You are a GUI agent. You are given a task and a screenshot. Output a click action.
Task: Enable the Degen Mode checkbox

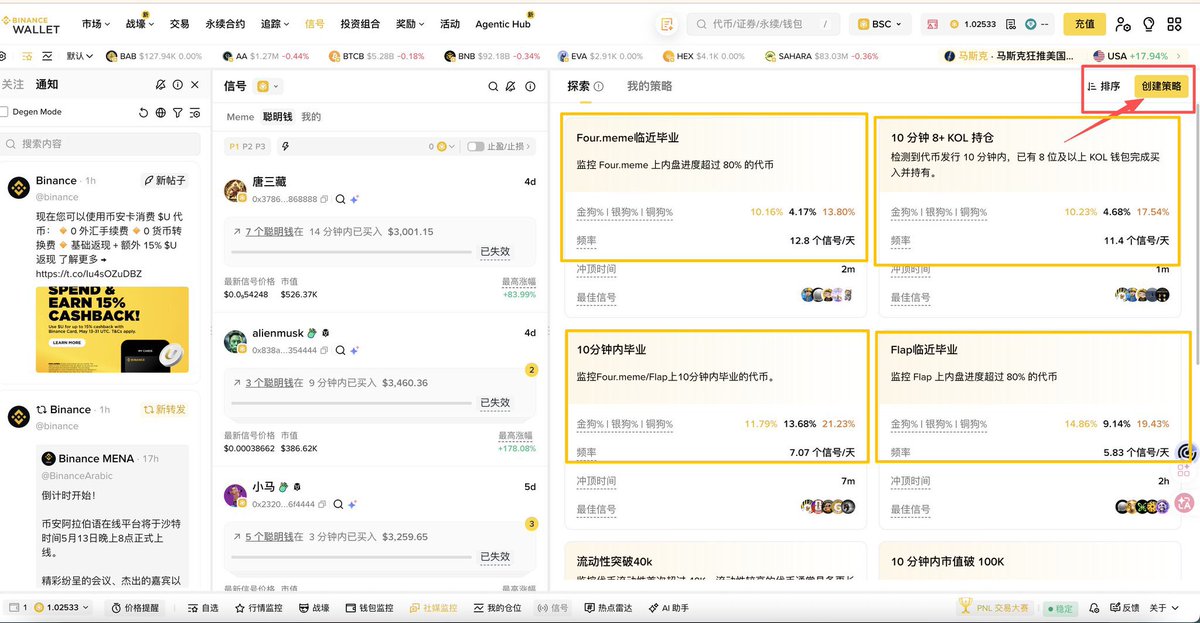point(5,112)
